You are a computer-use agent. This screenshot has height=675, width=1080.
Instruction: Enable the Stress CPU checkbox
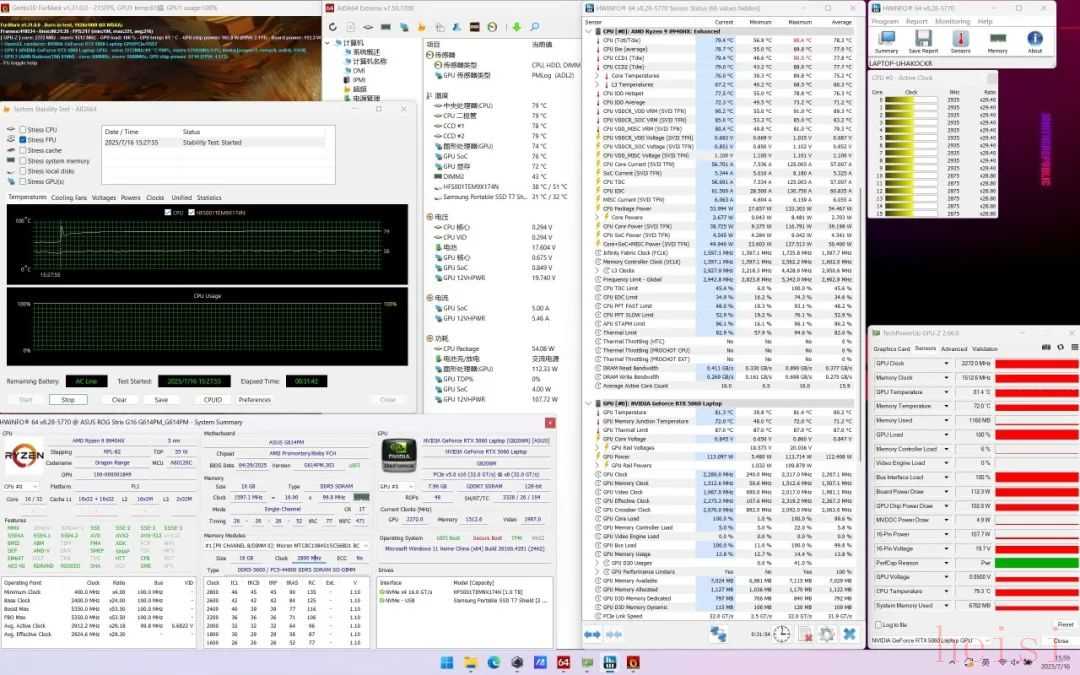[x=23, y=129]
